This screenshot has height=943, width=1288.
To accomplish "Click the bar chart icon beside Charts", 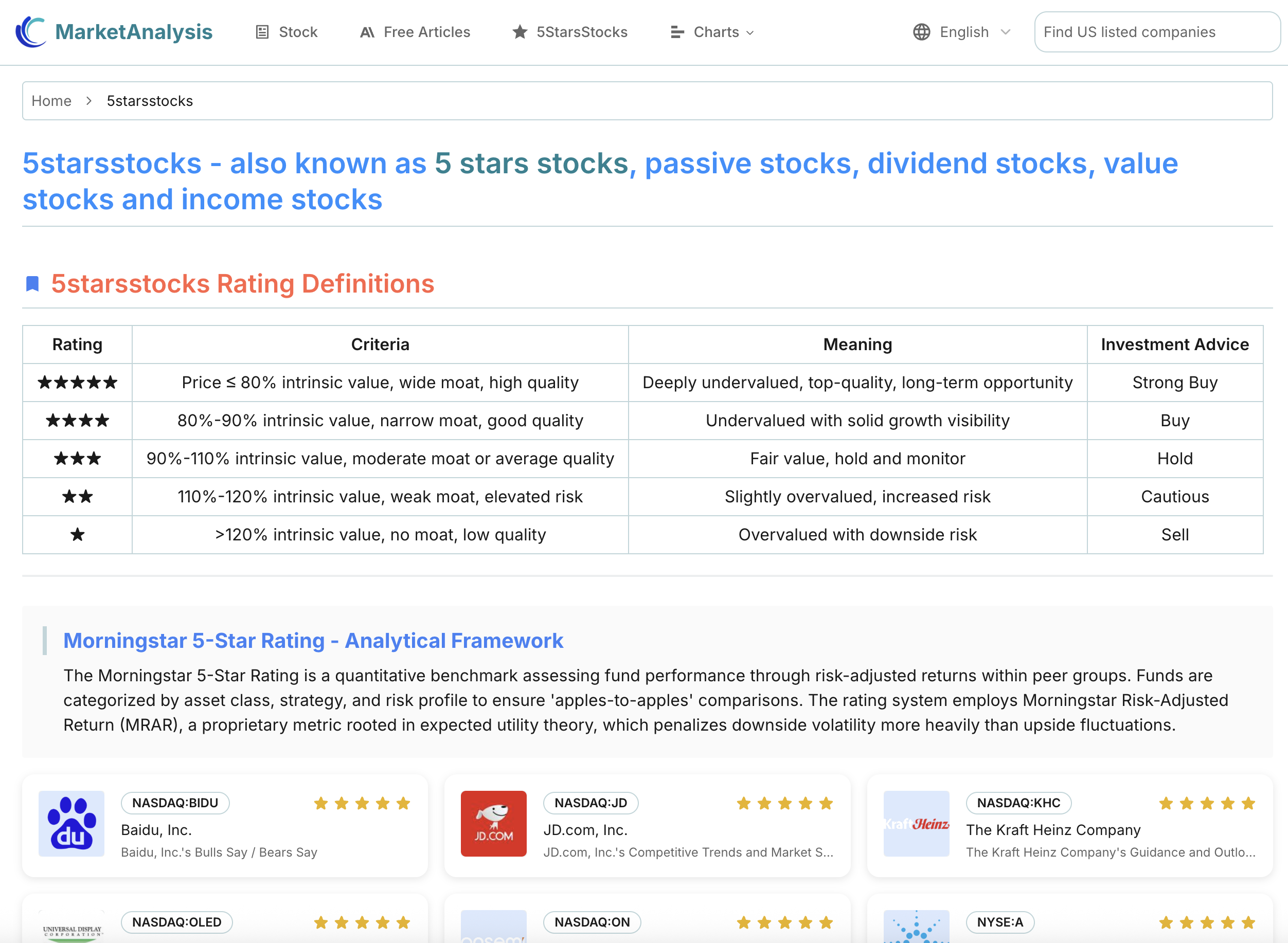I will [x=677, y=32].
